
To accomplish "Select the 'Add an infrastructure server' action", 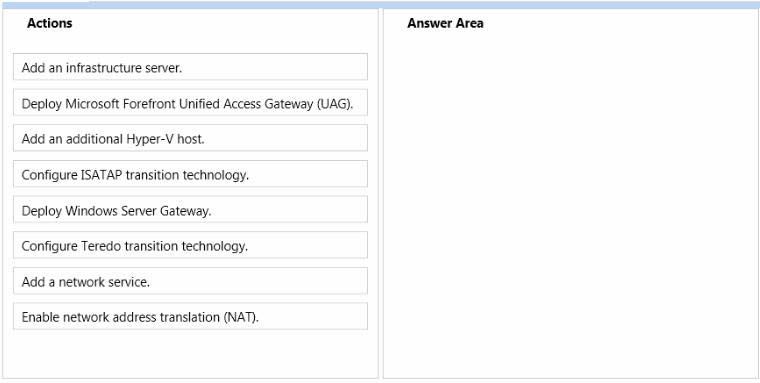I will [x=190, y=67].
